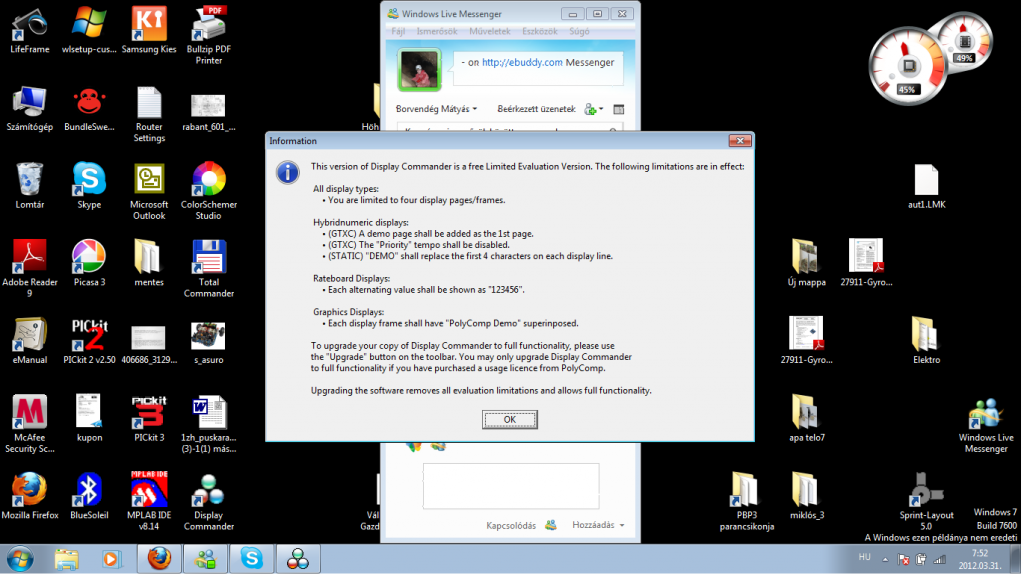The image size is (1024, 575).
Task: Click the CPU meter gadget dial
Action: (x=908, y=67)
